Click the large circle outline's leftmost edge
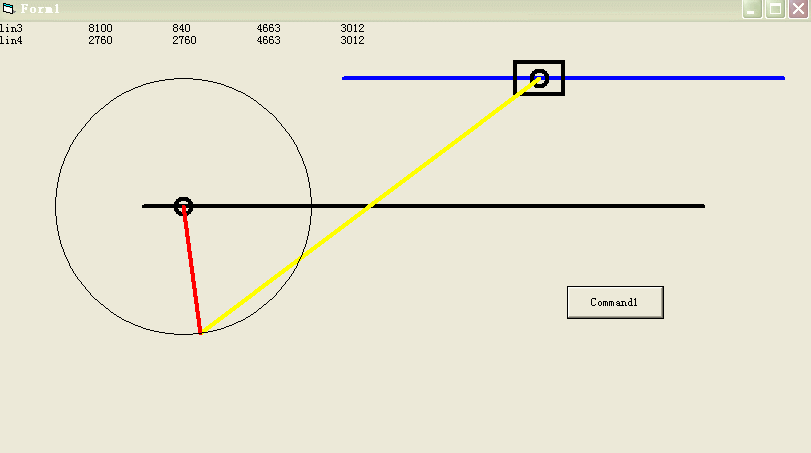This screenshot has height=453, width=811. point(56,206)
